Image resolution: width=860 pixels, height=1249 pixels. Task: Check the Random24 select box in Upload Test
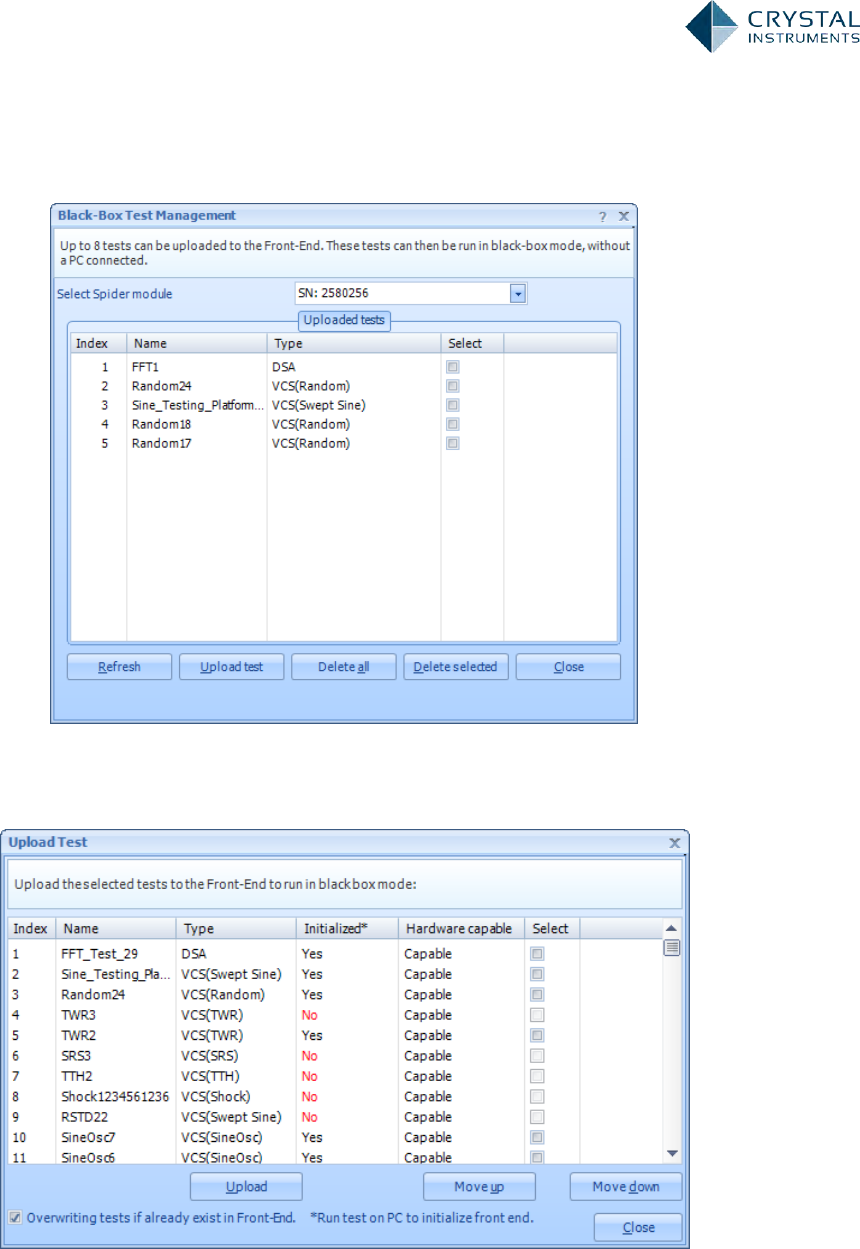coord(537,994)
